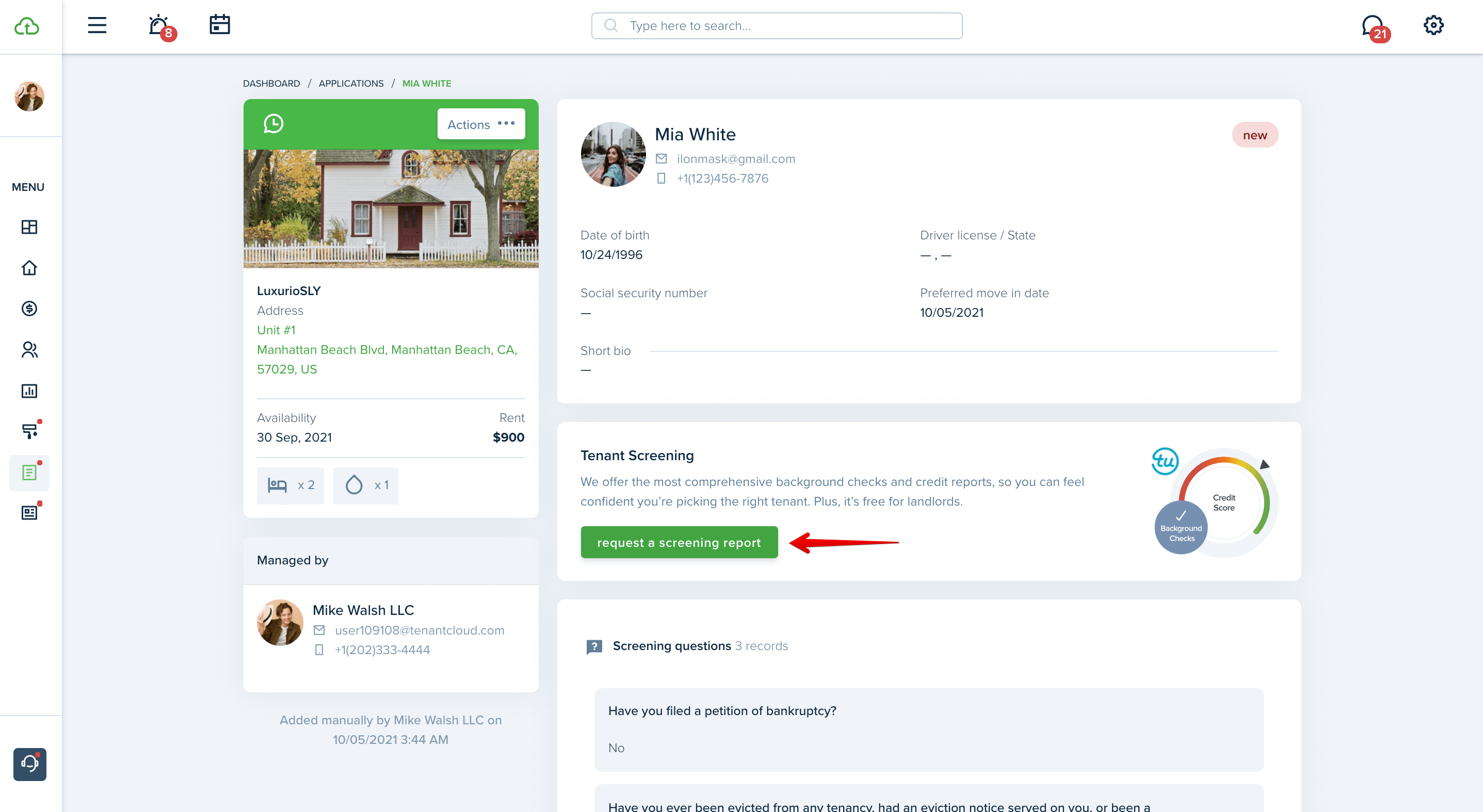Open Properties house icon in sidebar
This screenshot has height=812, width=1483.
29,268
